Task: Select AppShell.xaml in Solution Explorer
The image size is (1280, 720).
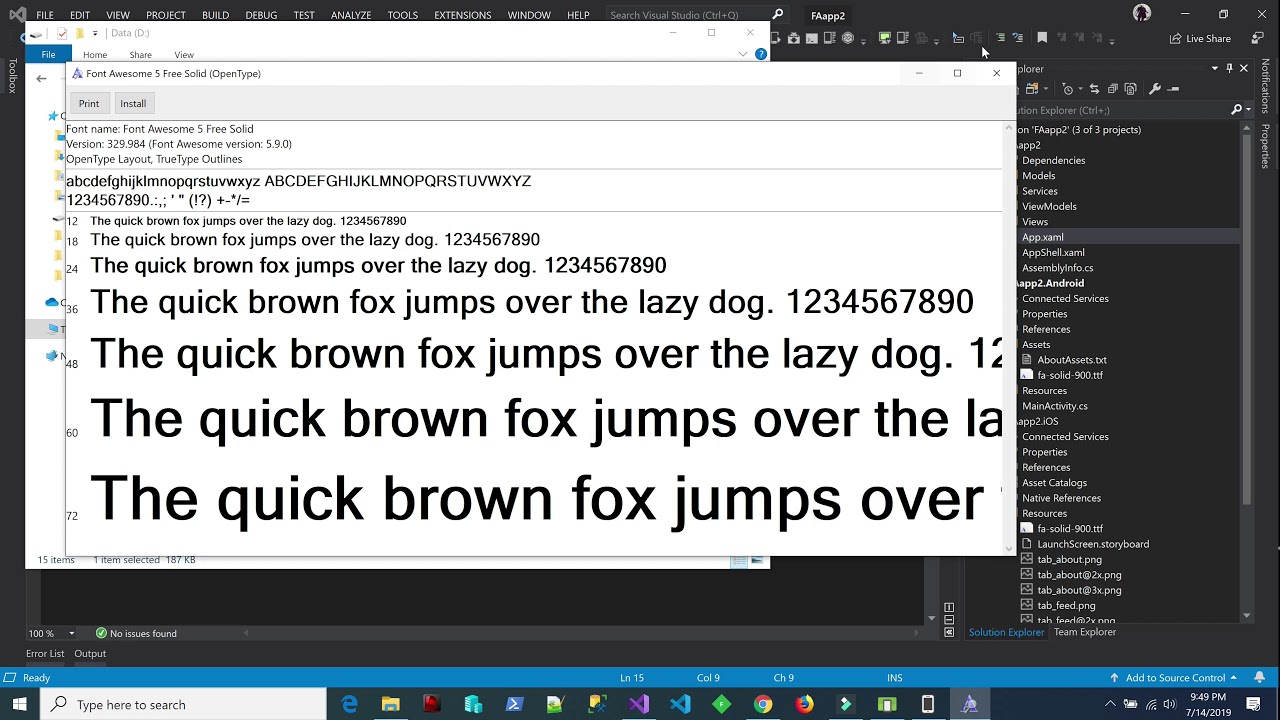Action: pyautogui.click(x=1053, y=253)
